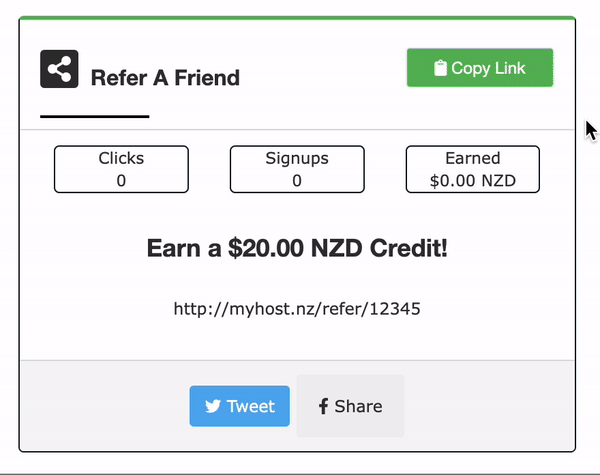Click the black underline below Refer A Friend

[x=95, y=116]
